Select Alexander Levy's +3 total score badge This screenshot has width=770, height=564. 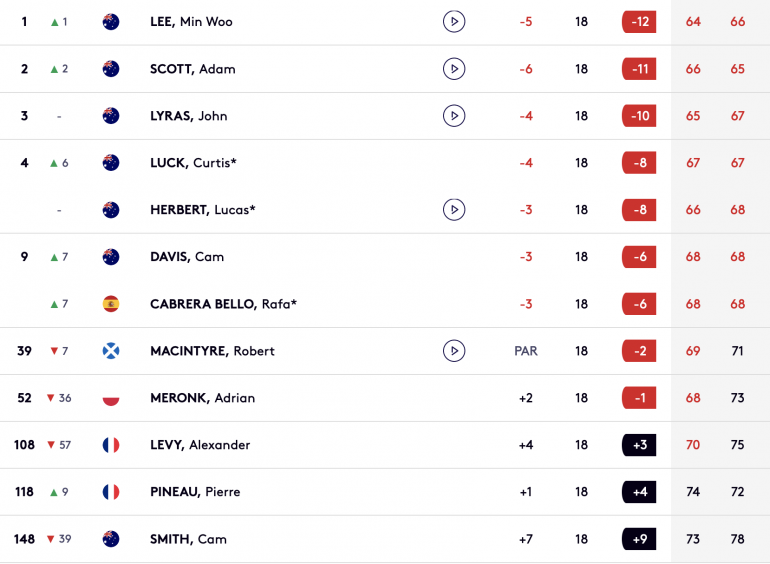[x=639, y=445]
